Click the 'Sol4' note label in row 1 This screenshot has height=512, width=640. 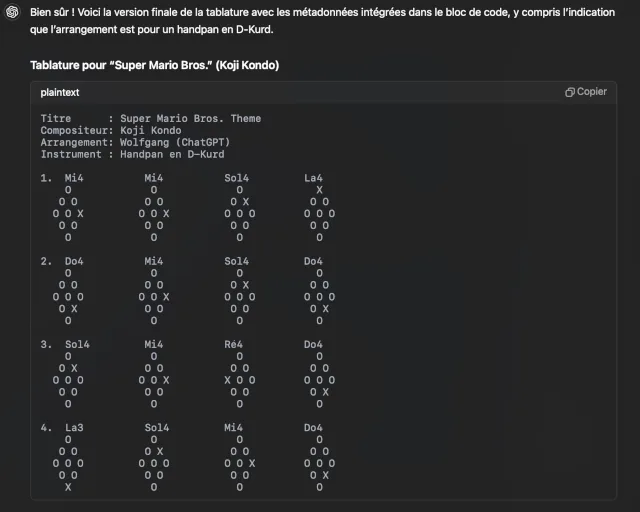(236, 178)
